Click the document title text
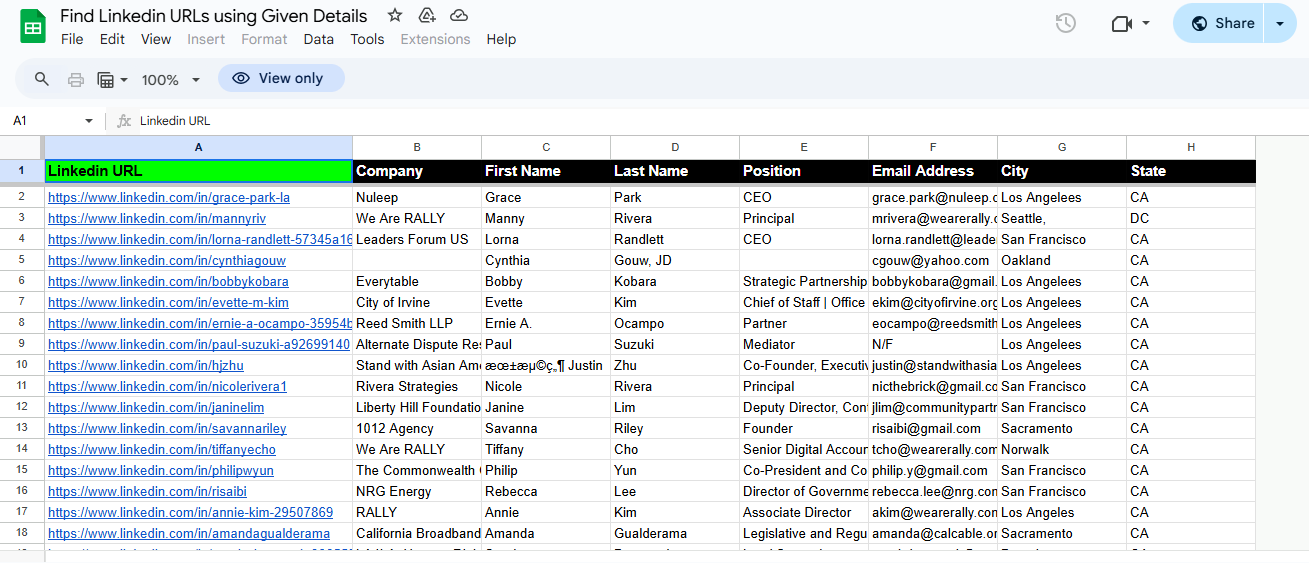 click(214, 16)
